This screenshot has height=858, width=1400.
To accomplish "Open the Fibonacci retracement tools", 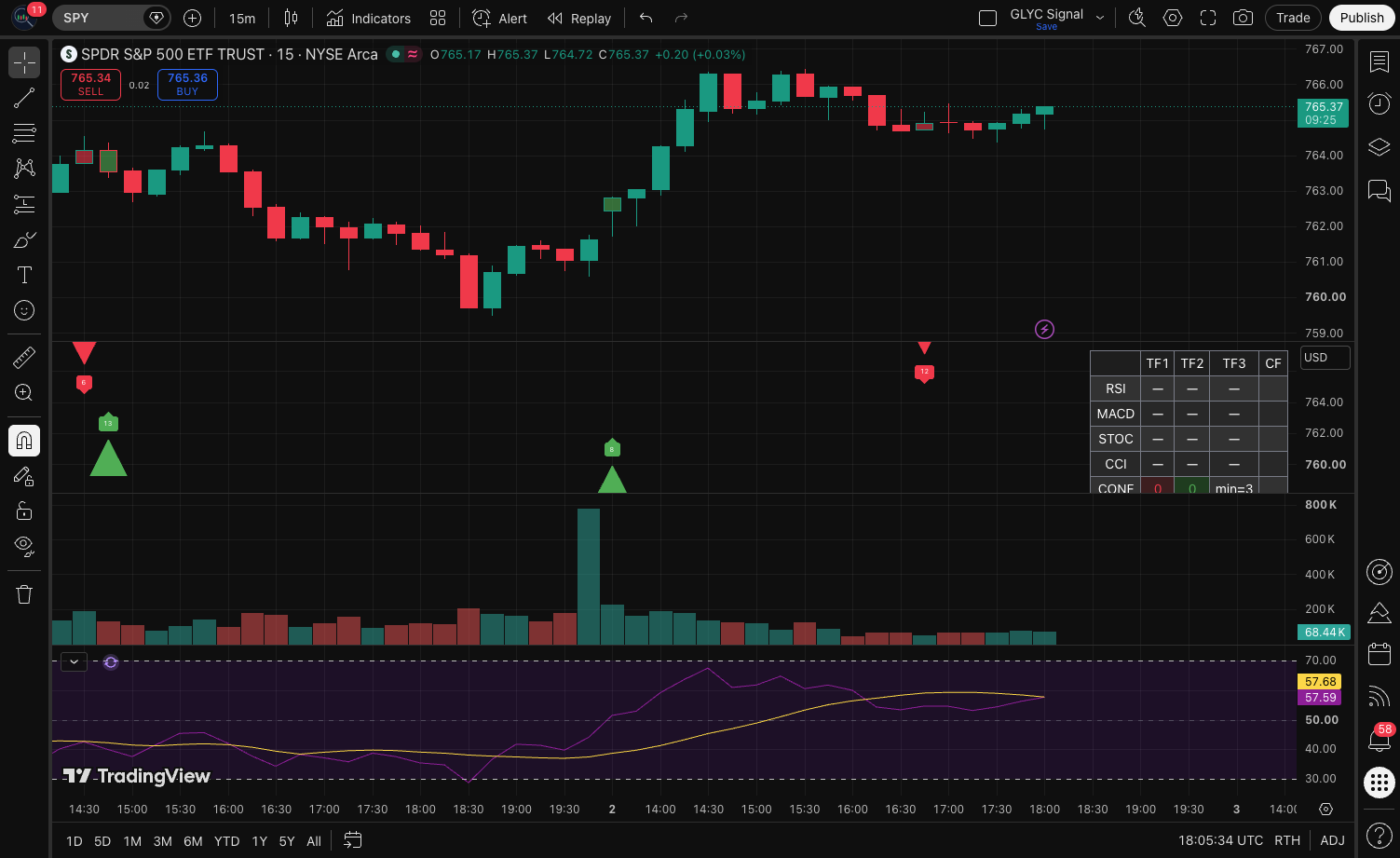I will [x=24, y=133].
